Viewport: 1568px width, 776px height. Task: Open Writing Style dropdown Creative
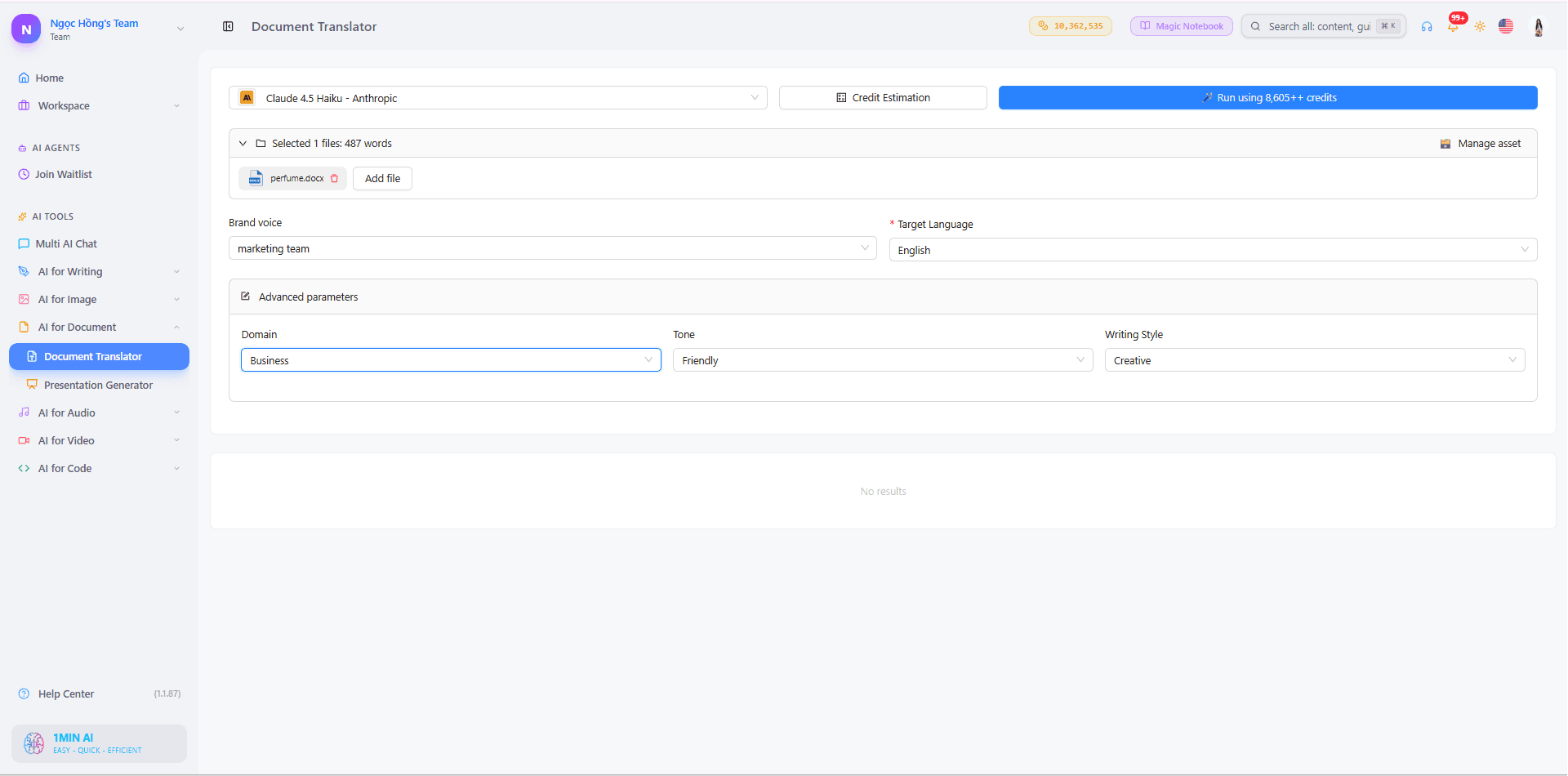[1315, 360]
